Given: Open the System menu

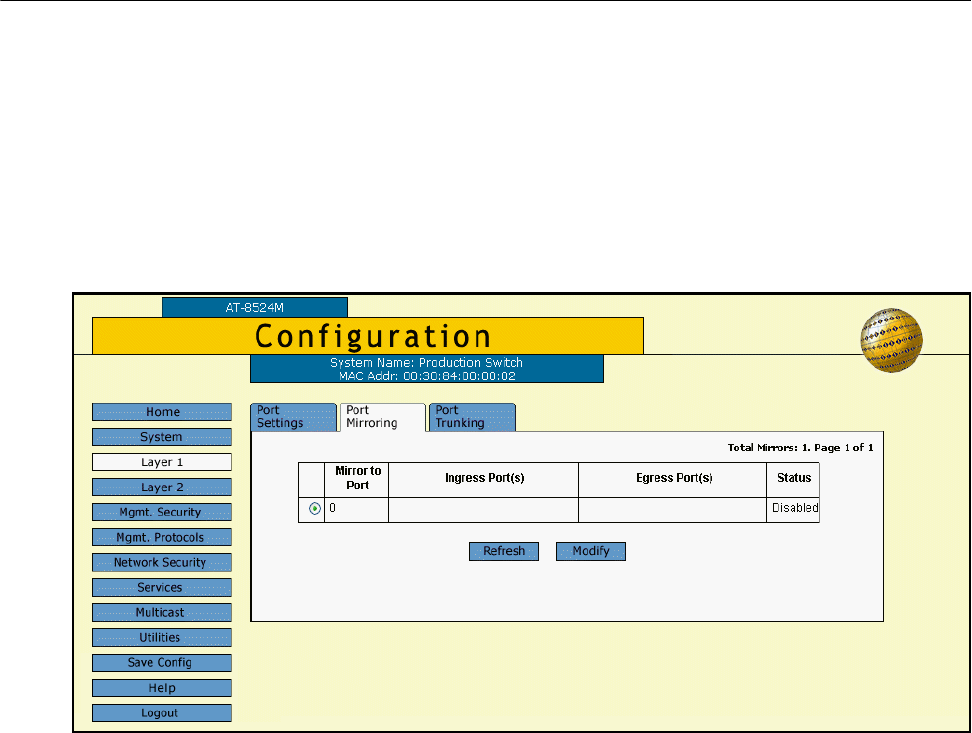Looking at the screenshot, I should pos(162,437).
